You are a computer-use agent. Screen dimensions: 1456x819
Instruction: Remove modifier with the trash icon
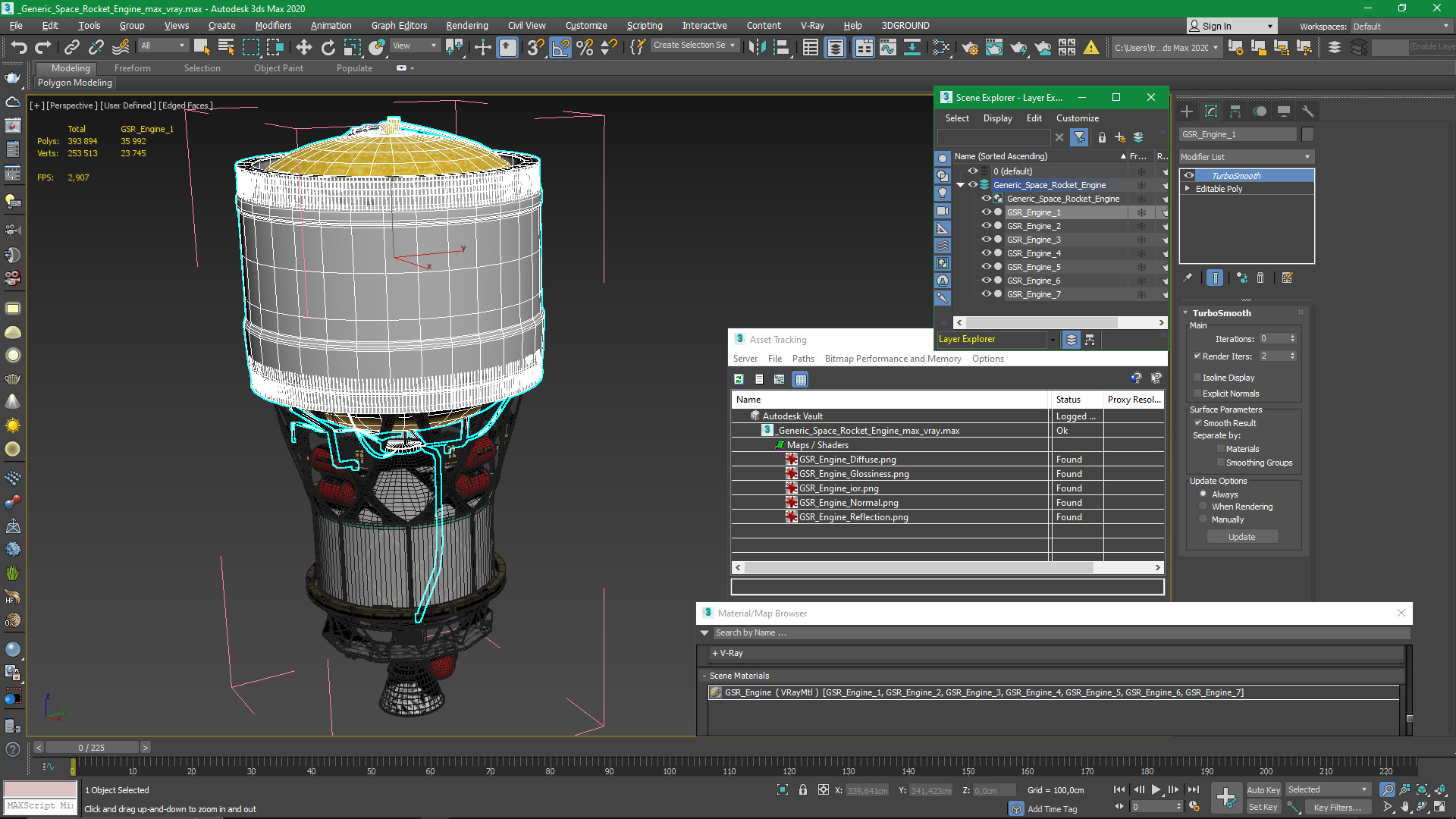(1260, 278)
